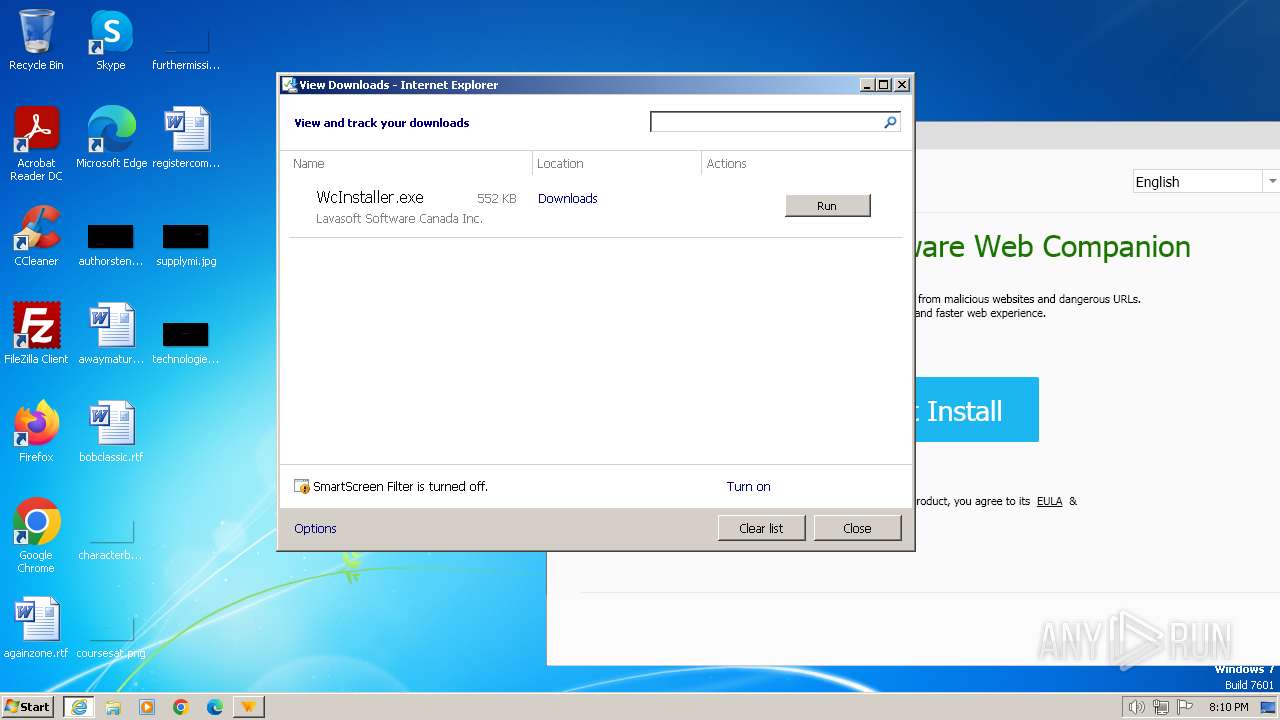Minimize the View Downloads window
1280x720 pixels.
pos(867,85)
